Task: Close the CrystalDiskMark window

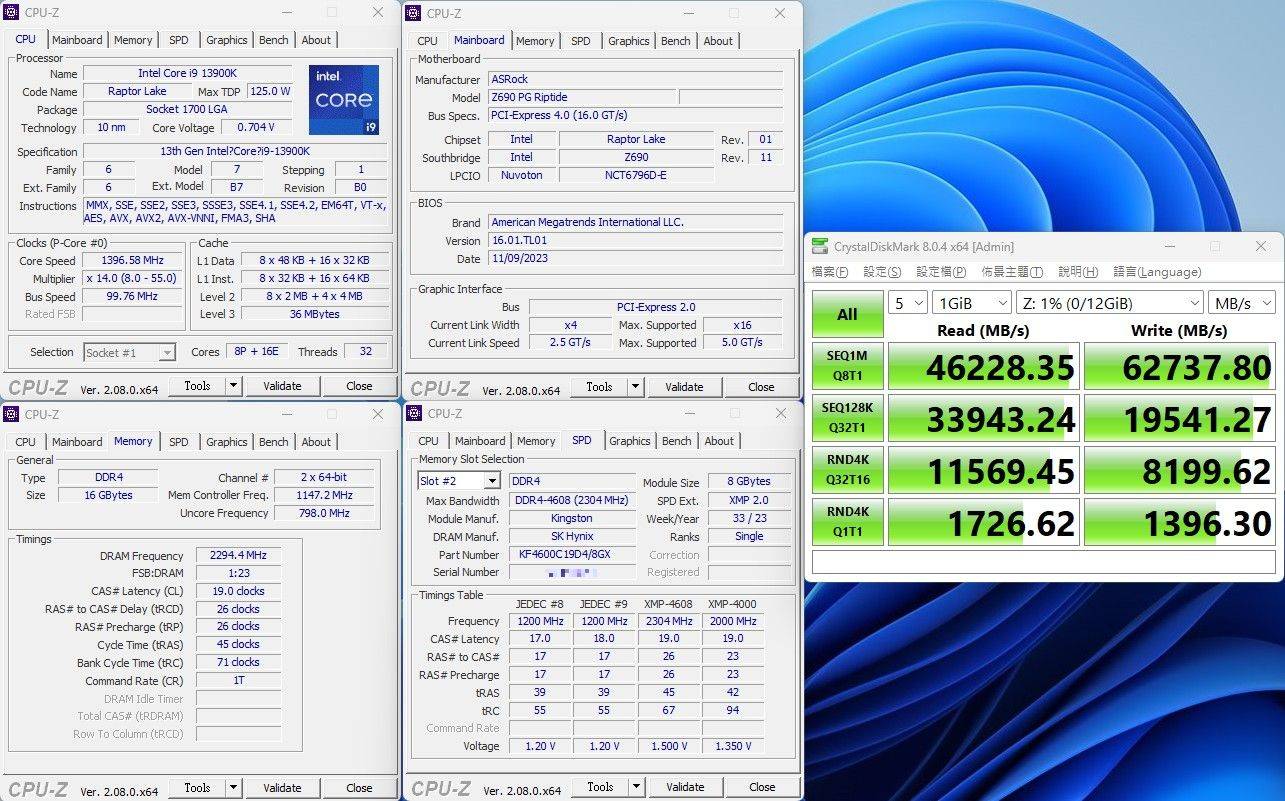Action: point(1261,246)
